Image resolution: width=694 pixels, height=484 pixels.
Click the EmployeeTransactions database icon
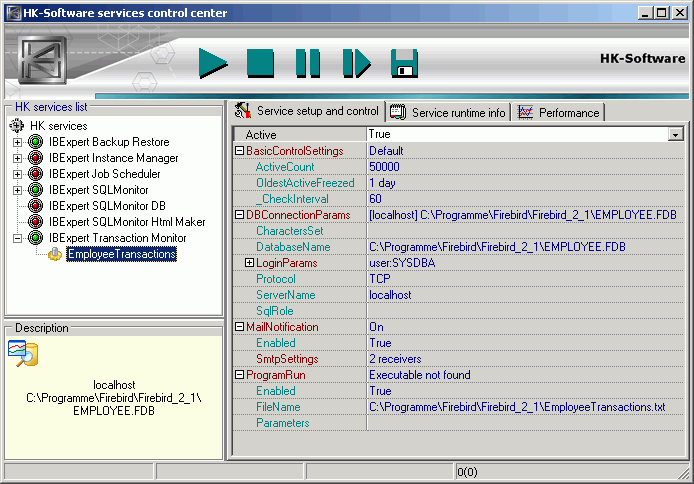pyautogui.click(x=55, y=254)
